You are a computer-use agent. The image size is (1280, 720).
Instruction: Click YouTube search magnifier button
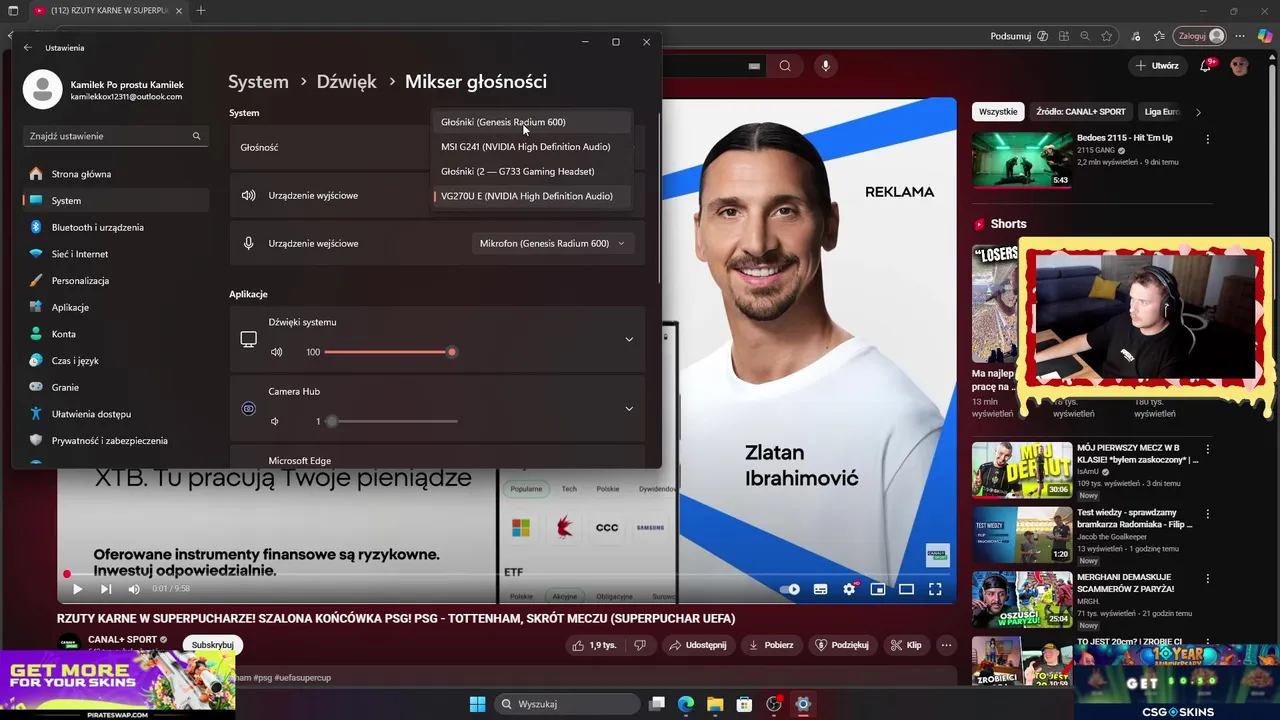(x=785, y=66)
